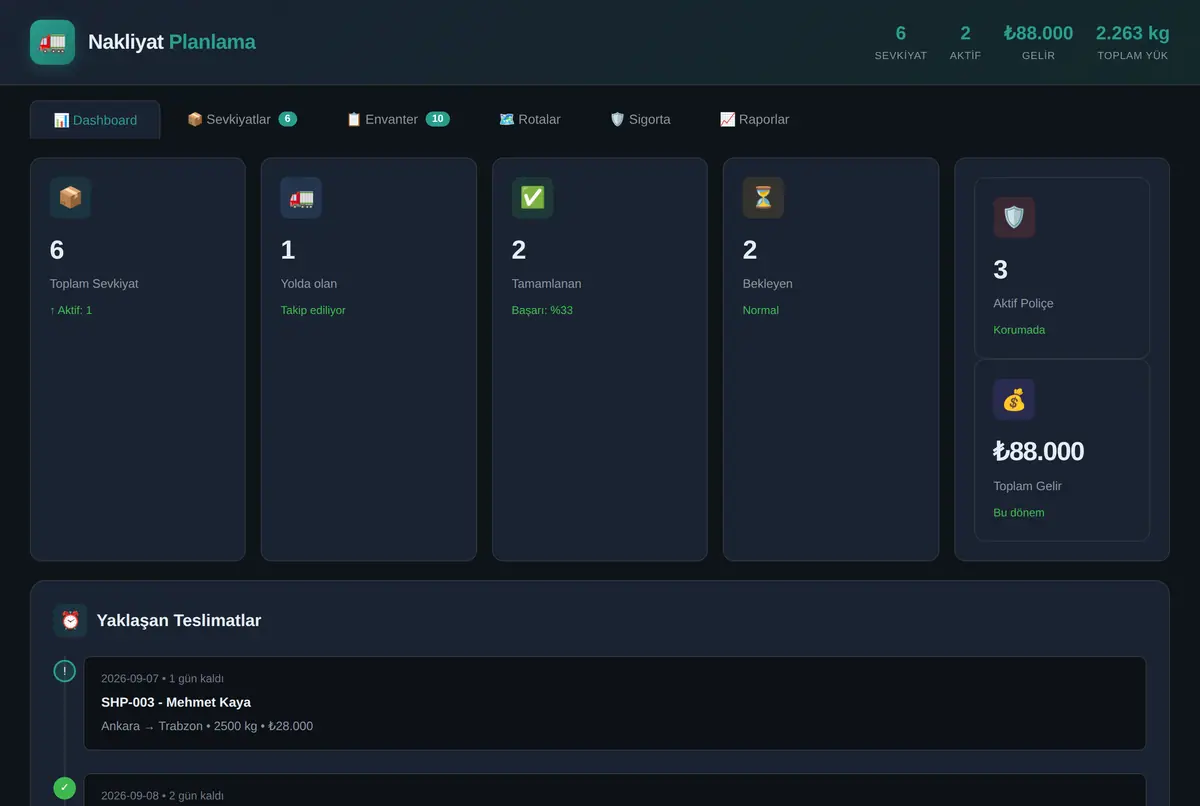Click the Nakliyat Planlama title
The image size is (1200, 806).
click(172, 42)
